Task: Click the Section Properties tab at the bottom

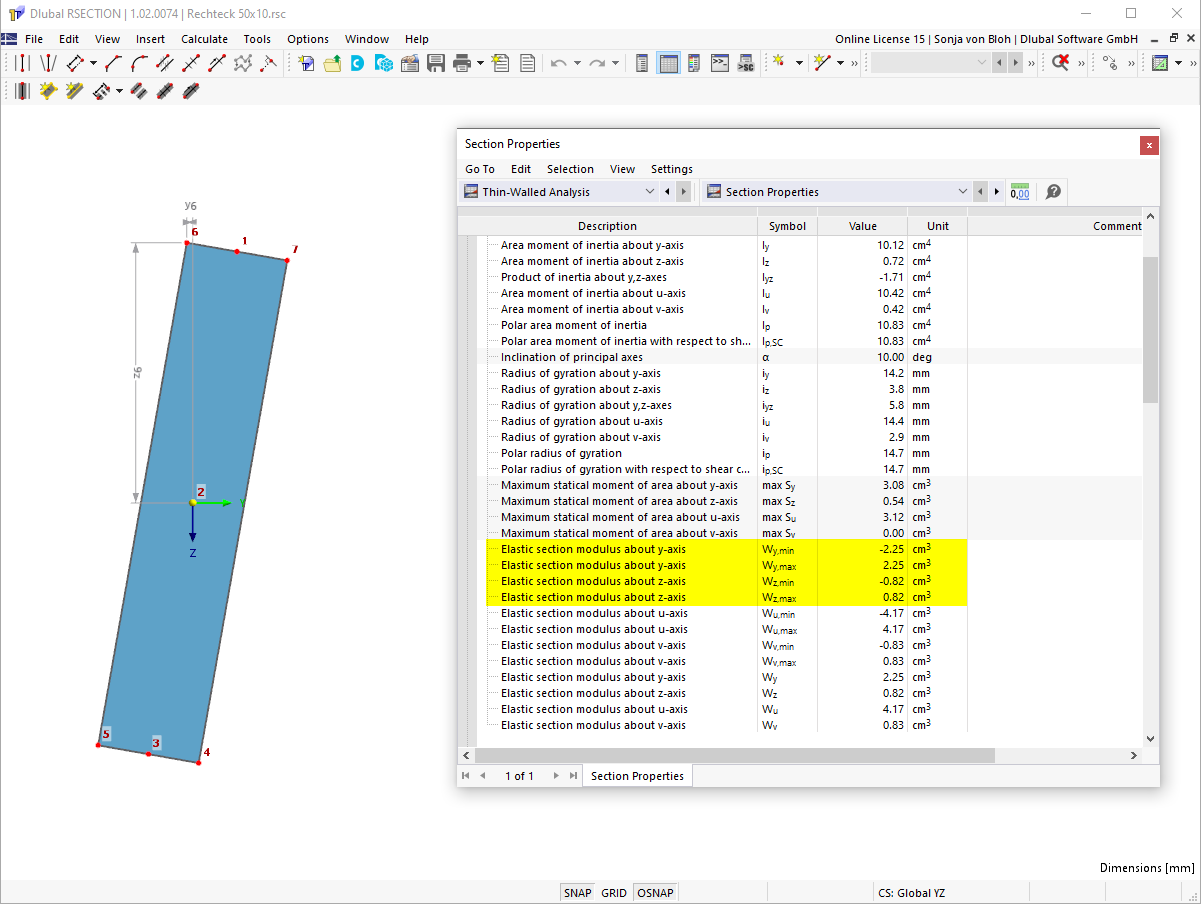Action: tap(637, 775)
